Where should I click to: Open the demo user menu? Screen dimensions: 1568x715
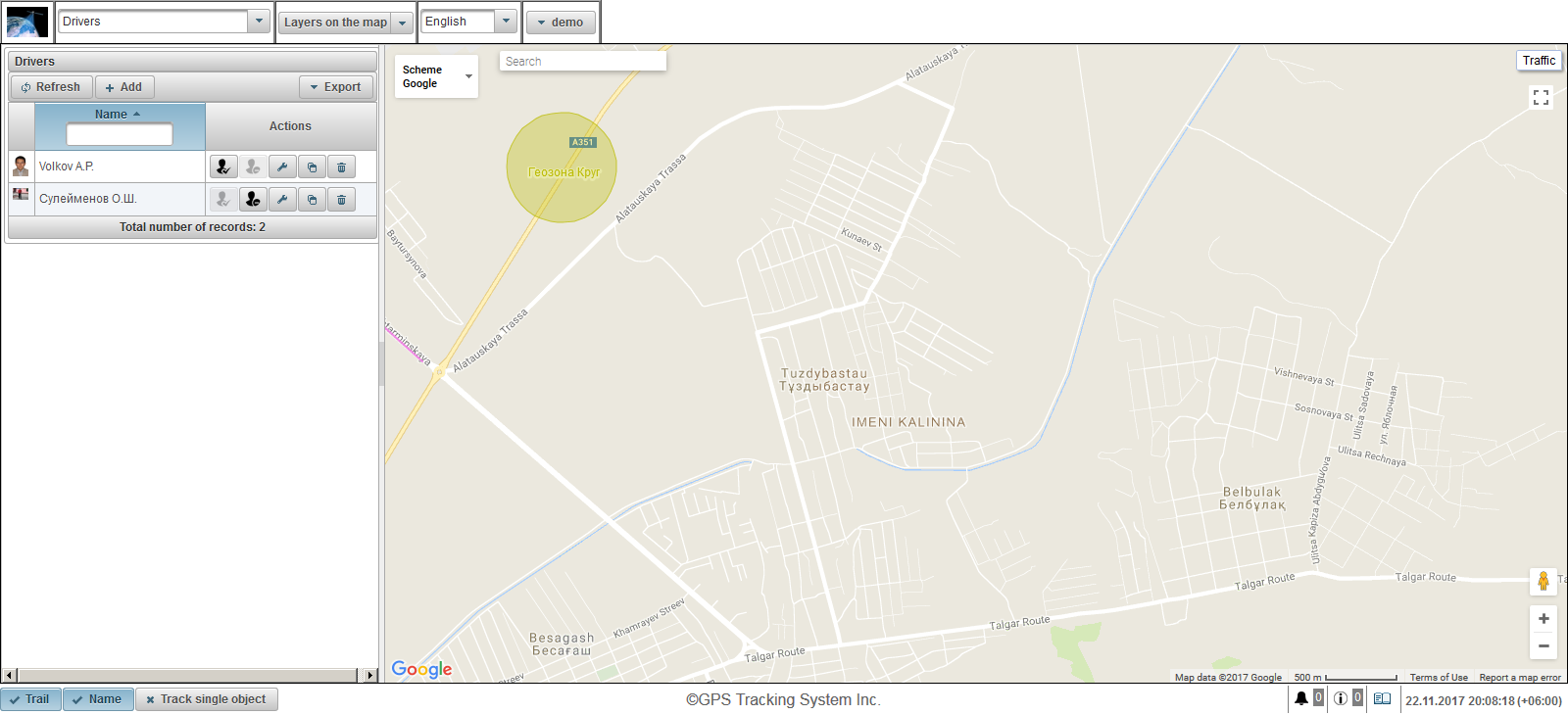[561, 23]
